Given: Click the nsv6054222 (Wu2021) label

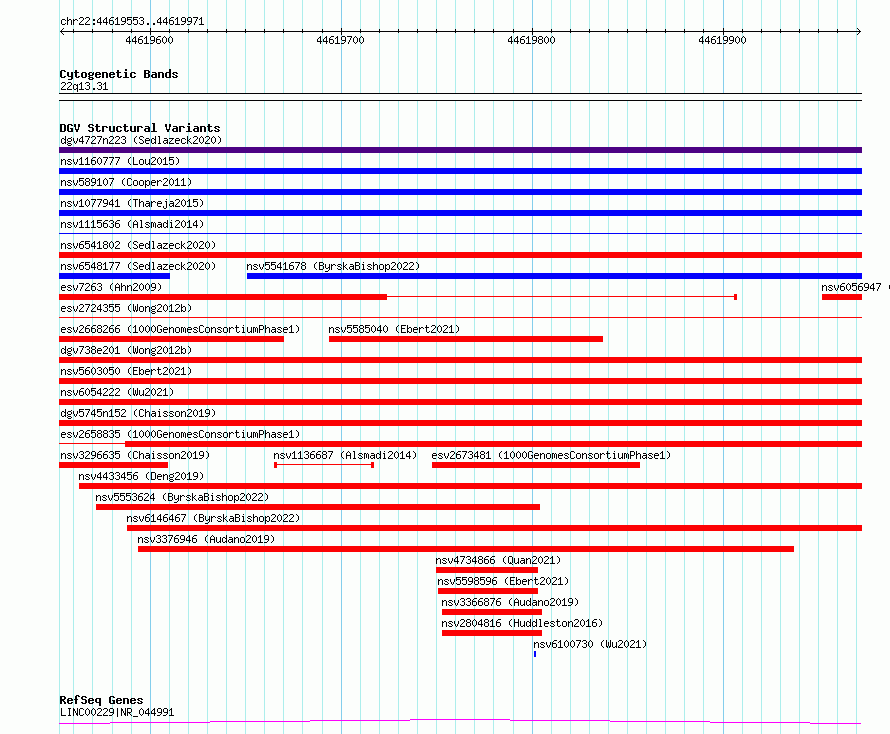Looking at the screenshot, I should (117, 392).
